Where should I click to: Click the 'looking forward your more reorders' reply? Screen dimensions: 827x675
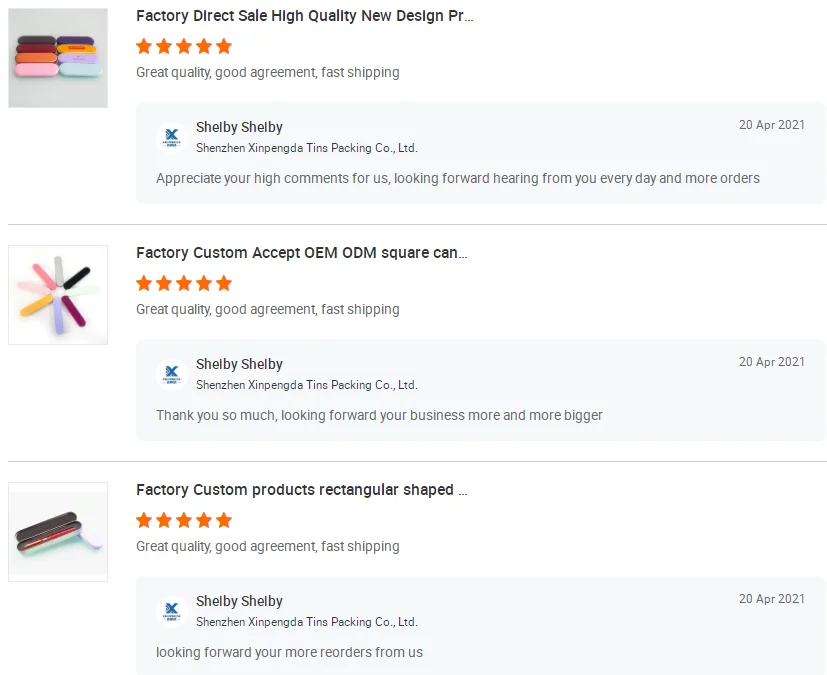pos(289,652)
